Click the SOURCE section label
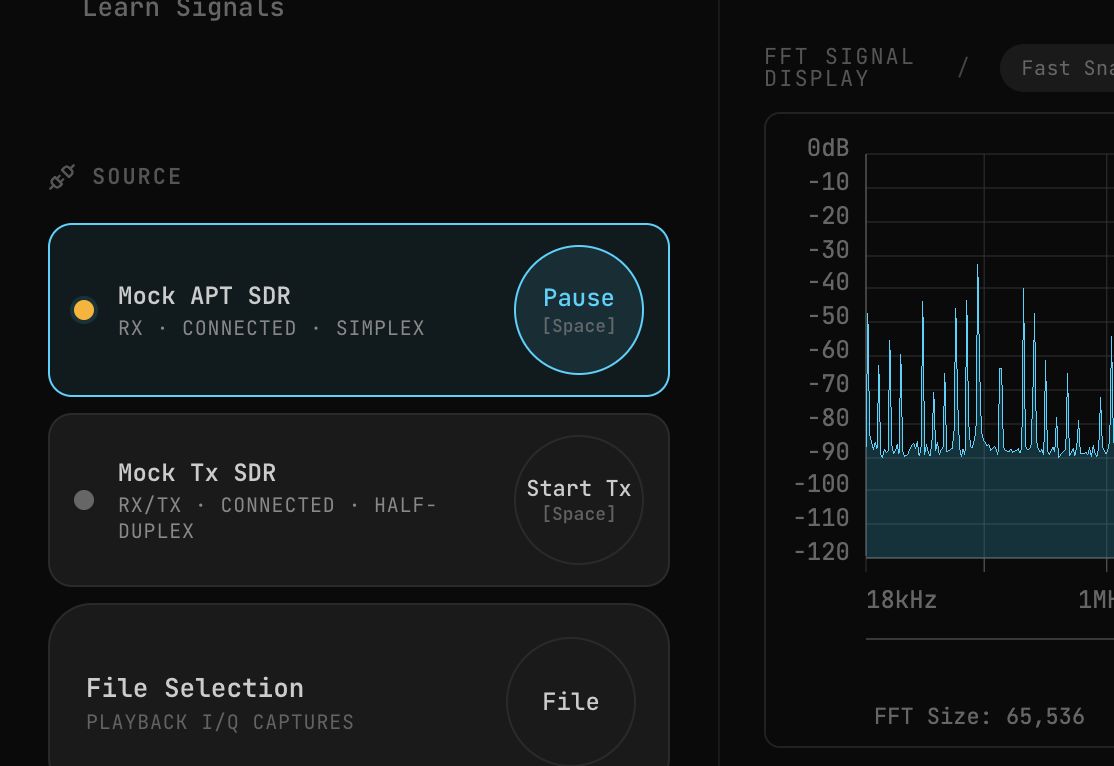Screen dimensions: 1114x766 coord(137,177)
